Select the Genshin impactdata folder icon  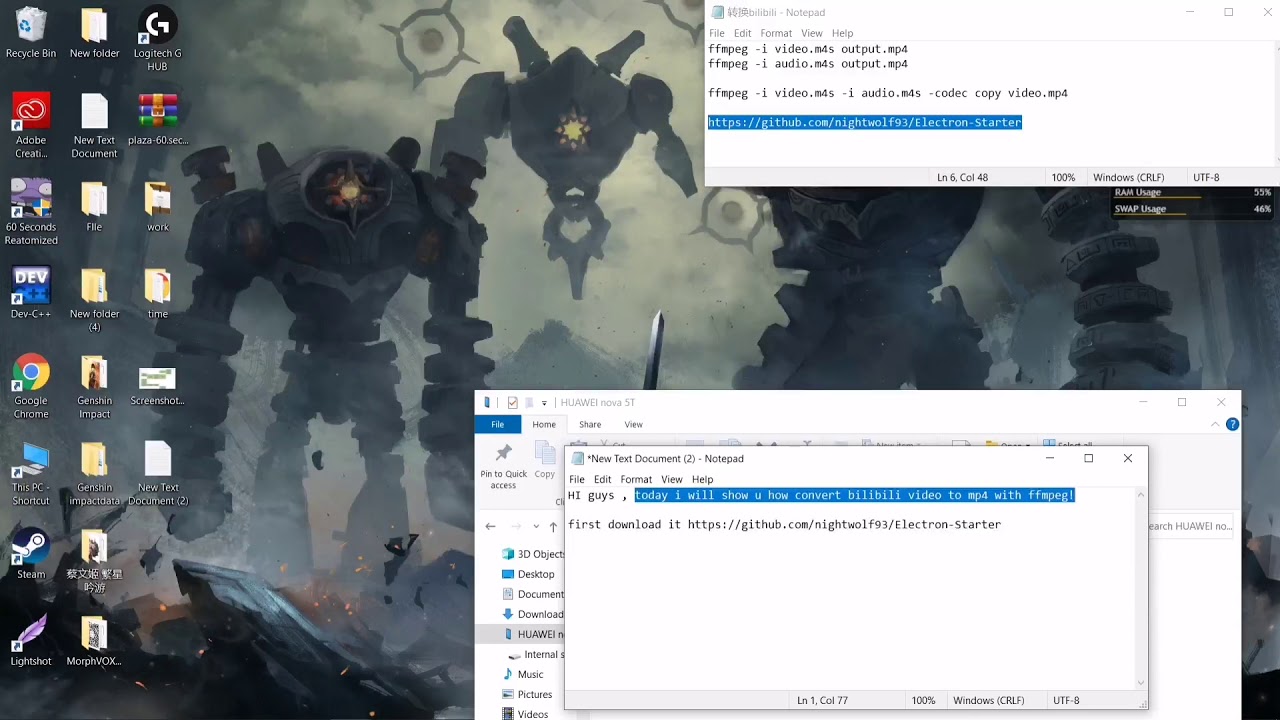[94, 474]
